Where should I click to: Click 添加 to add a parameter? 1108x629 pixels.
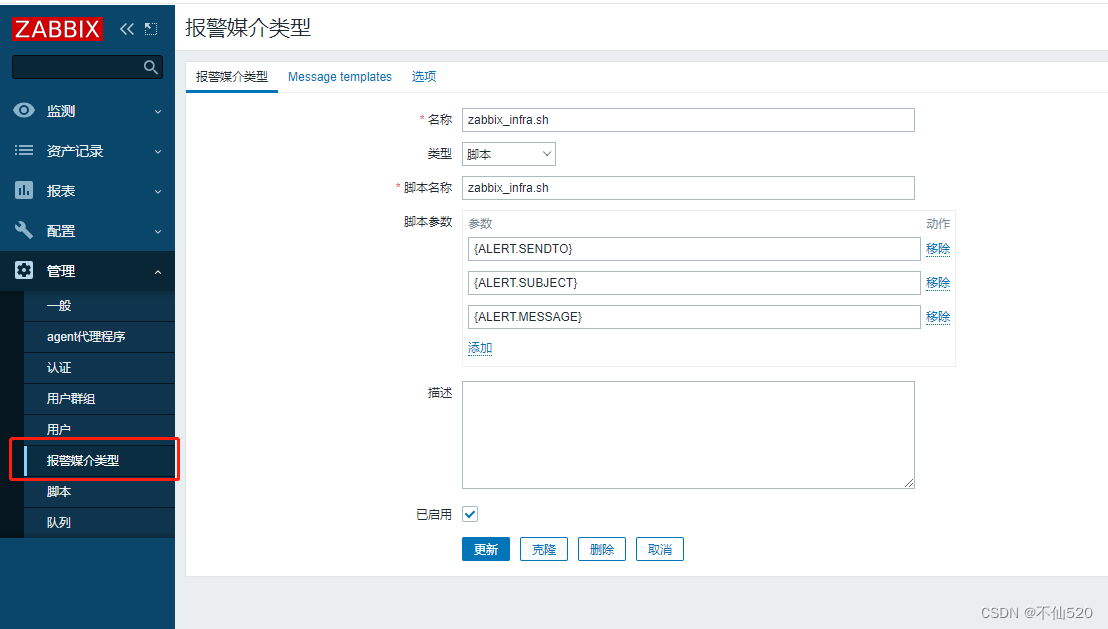coord(480,348)
